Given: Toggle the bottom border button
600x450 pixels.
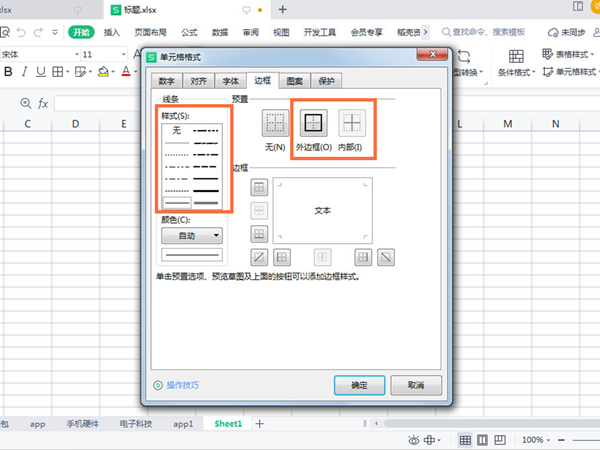Looking at the screenshot, I should (x=259, y=233).
